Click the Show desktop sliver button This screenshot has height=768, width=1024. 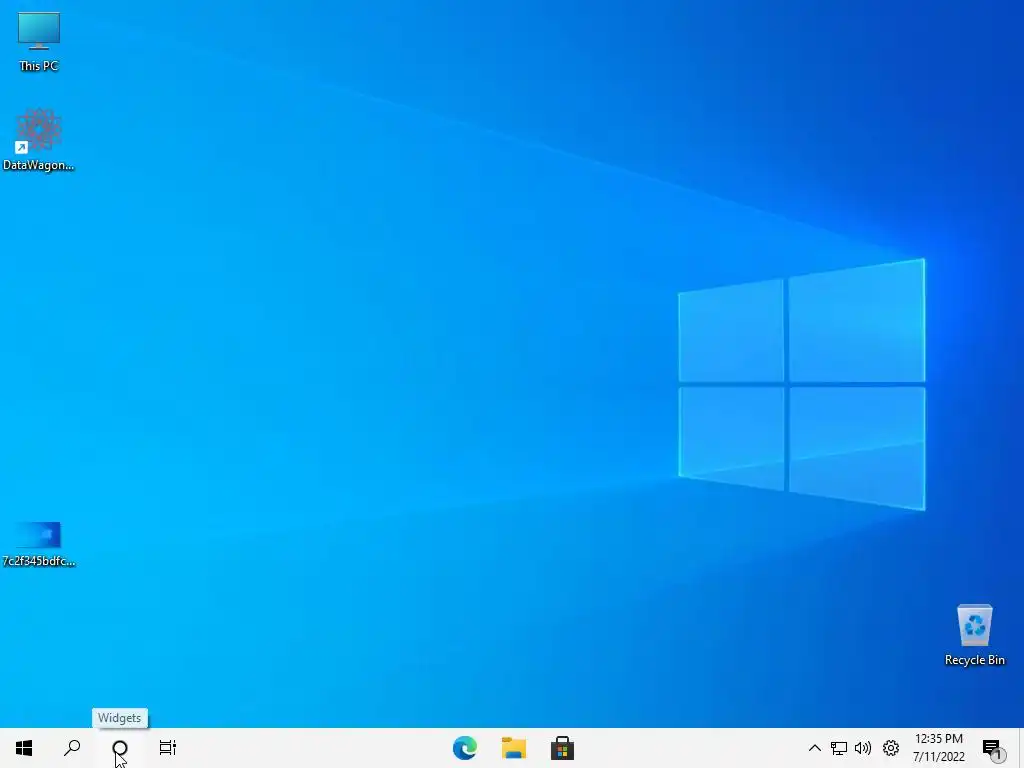click(1021, 748)
